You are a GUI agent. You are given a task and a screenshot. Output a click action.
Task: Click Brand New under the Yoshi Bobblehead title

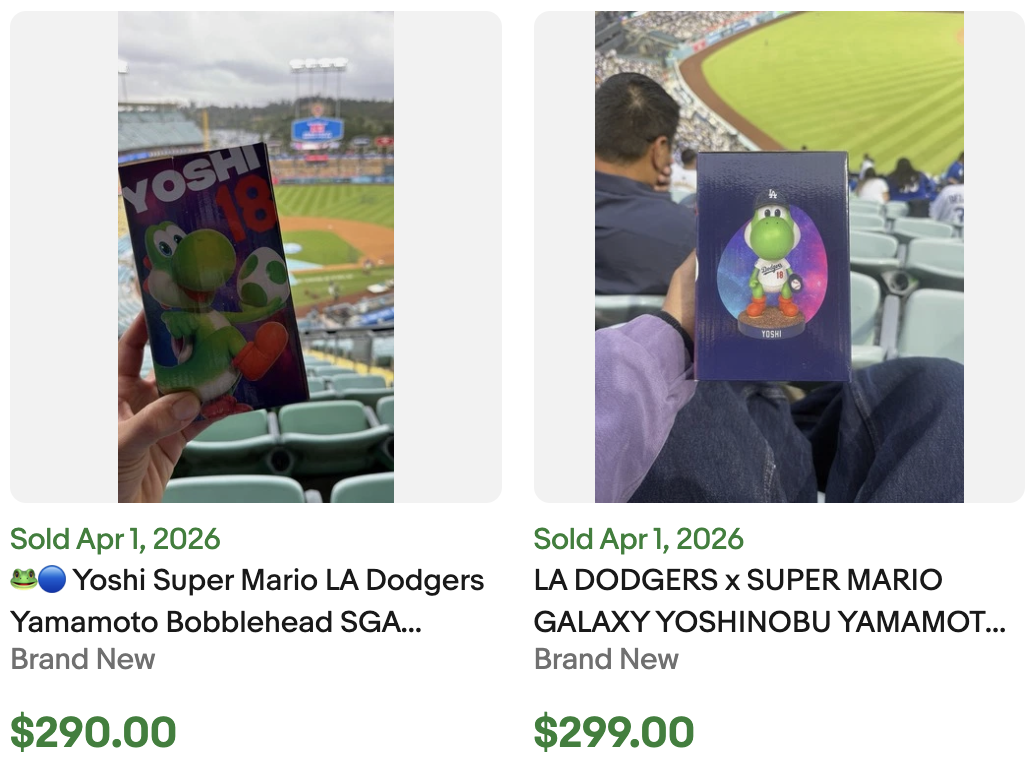82,659
